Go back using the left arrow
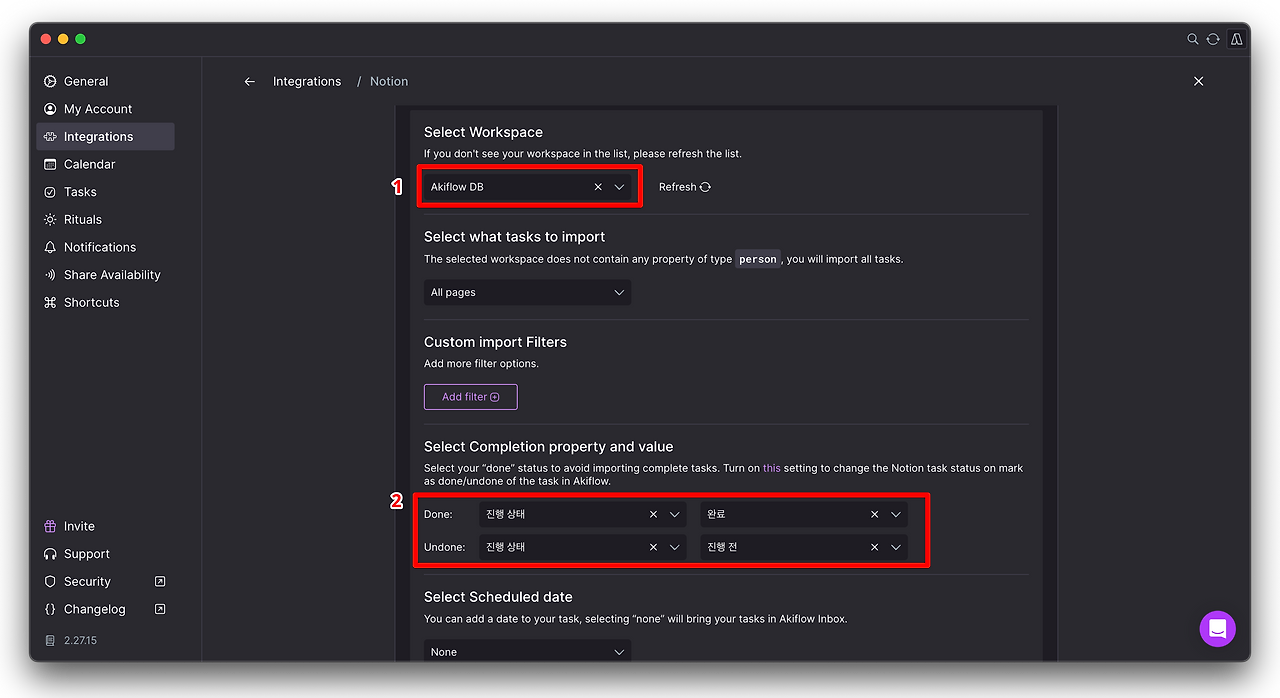 tap(250, 82)
